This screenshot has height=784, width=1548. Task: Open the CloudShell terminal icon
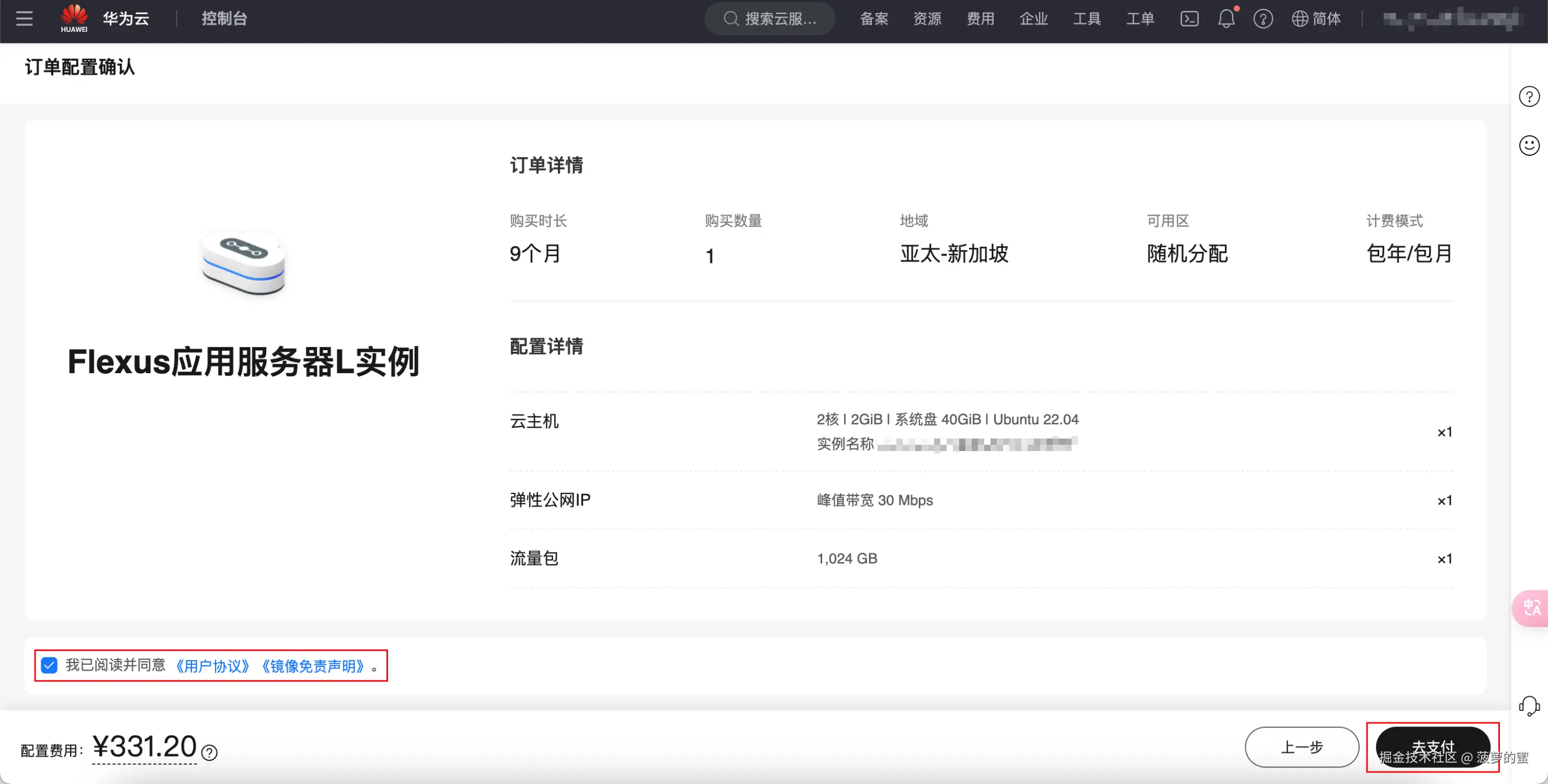[1189, 18]
